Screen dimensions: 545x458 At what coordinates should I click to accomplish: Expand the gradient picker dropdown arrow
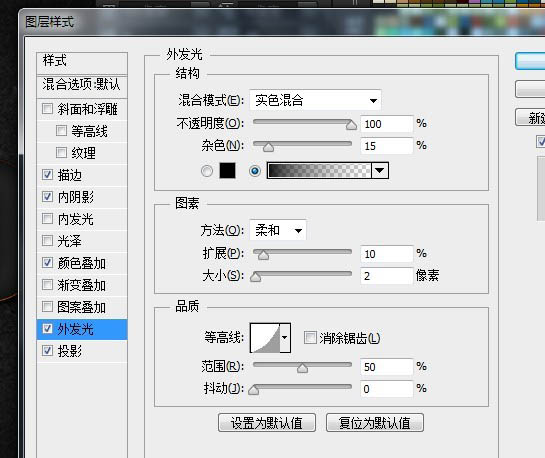click(x=380, y=171)
